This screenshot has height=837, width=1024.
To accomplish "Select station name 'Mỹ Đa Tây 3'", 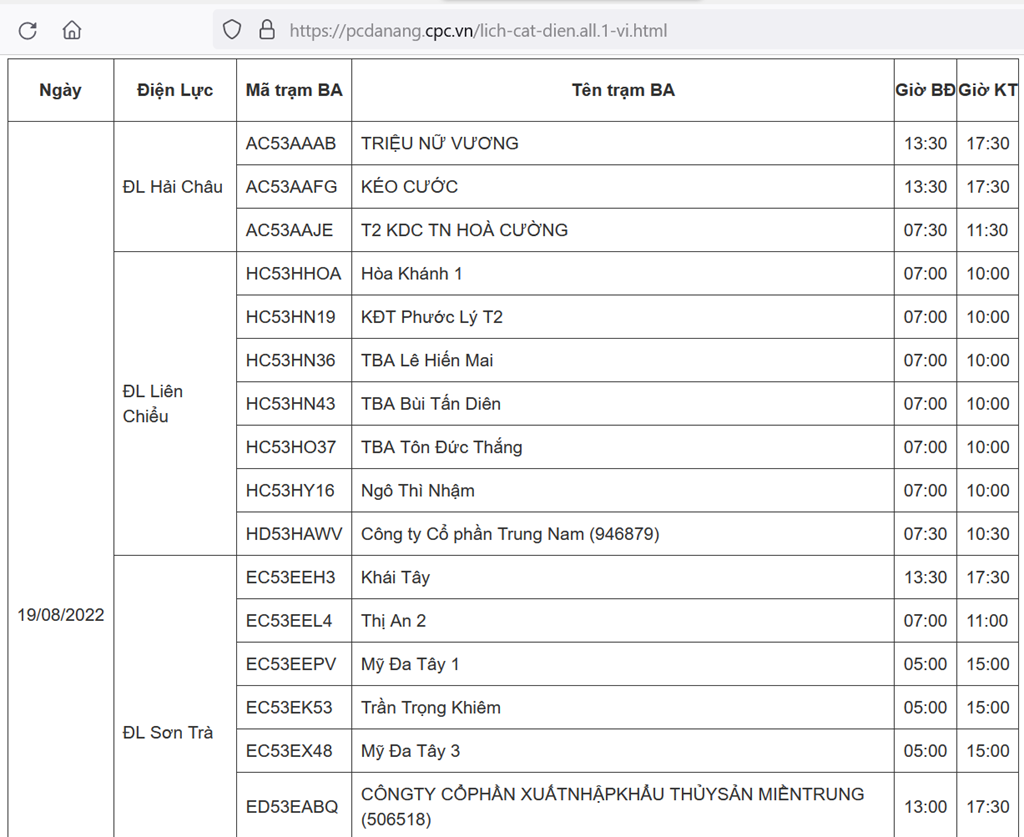I will (x=410, y=751).
